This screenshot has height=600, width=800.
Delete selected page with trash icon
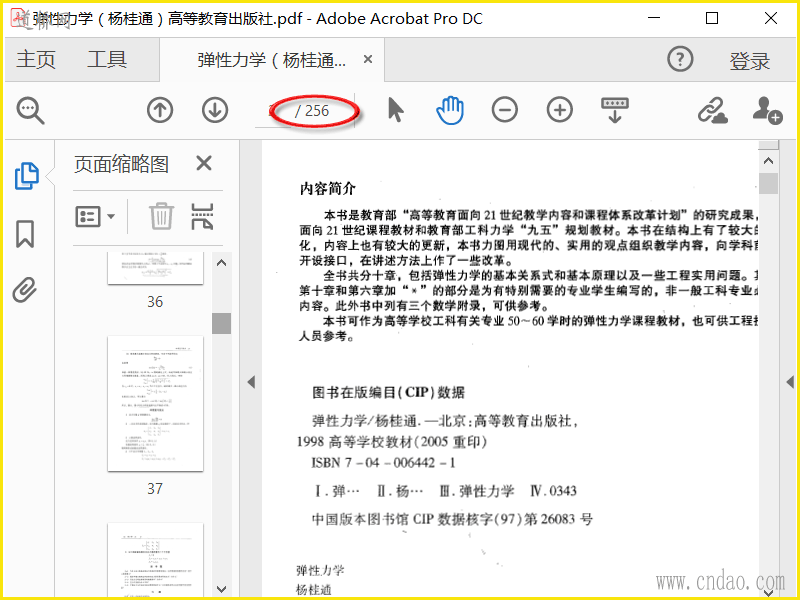pyautogui.click(x=161, y=216)
